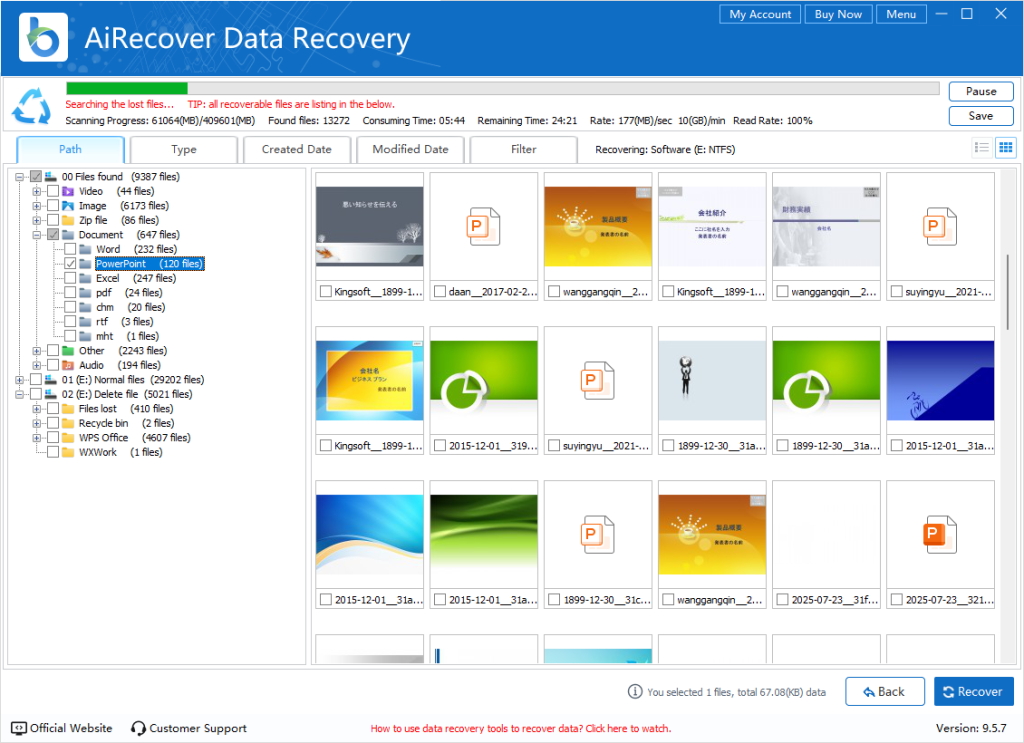The width and height of the screenshot is (1024, 743).
Task: Switch to the Created Date tab
Action: click(x=296, y=150)
